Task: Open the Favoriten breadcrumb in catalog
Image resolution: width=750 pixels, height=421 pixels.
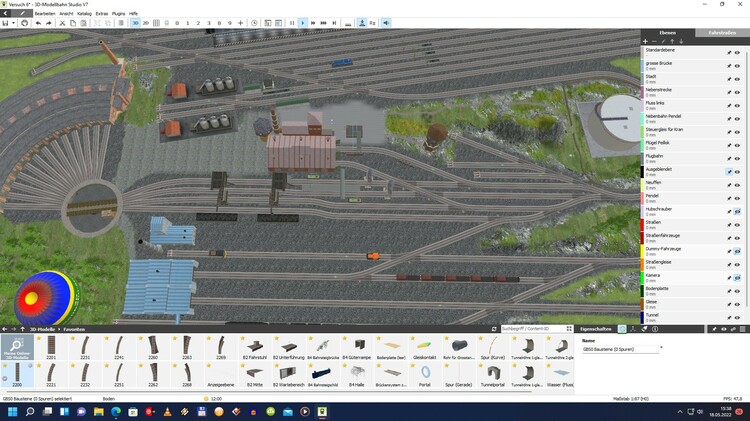Action: click(76, 328)
